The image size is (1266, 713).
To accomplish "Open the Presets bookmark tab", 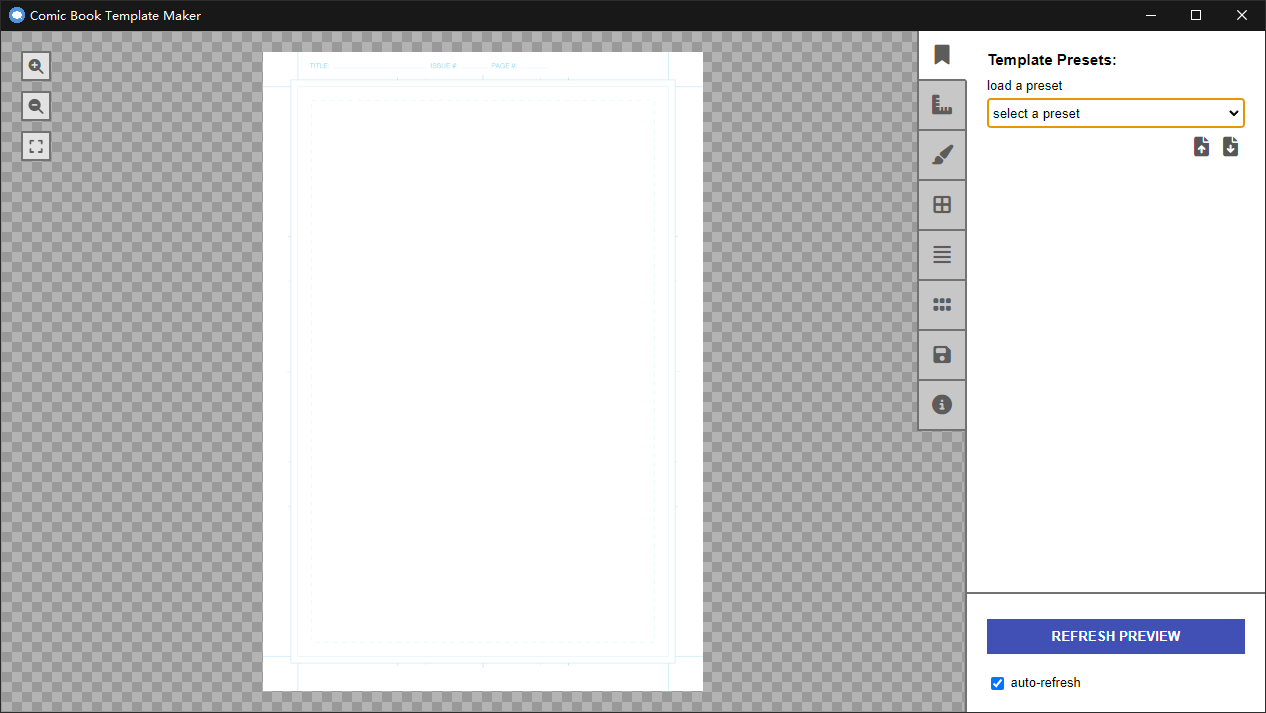I will pyautogui.click(x=942, y=55).
